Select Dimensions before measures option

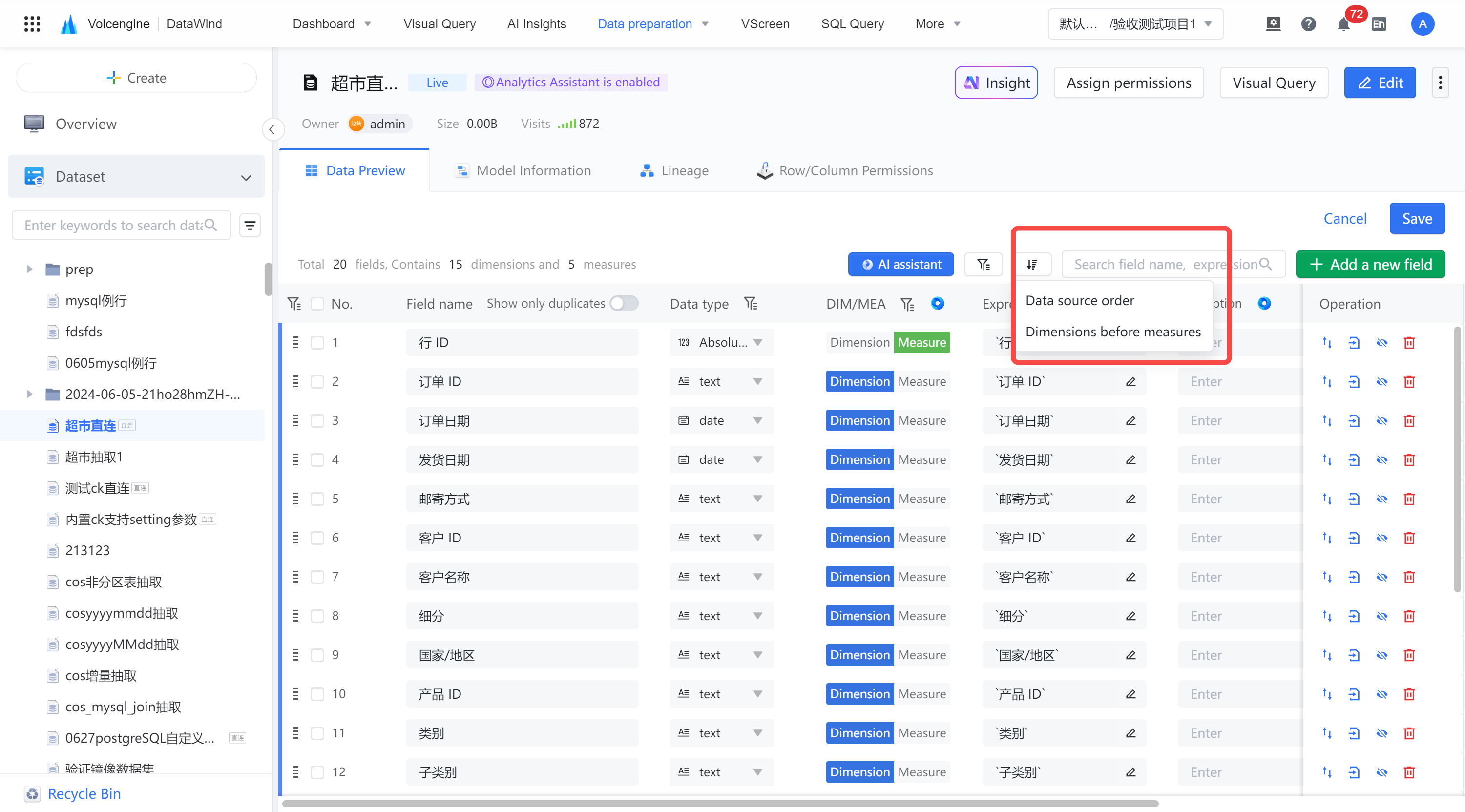(x=1112, y=332)
